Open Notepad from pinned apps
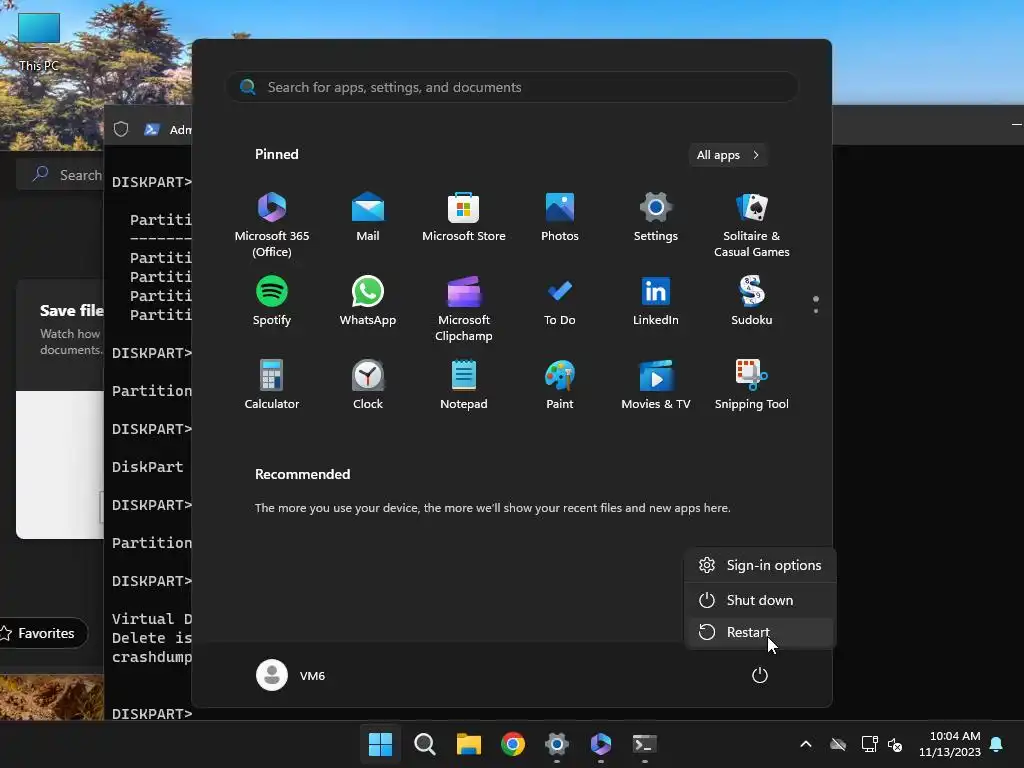1024x768 pixels. (464, 385)
